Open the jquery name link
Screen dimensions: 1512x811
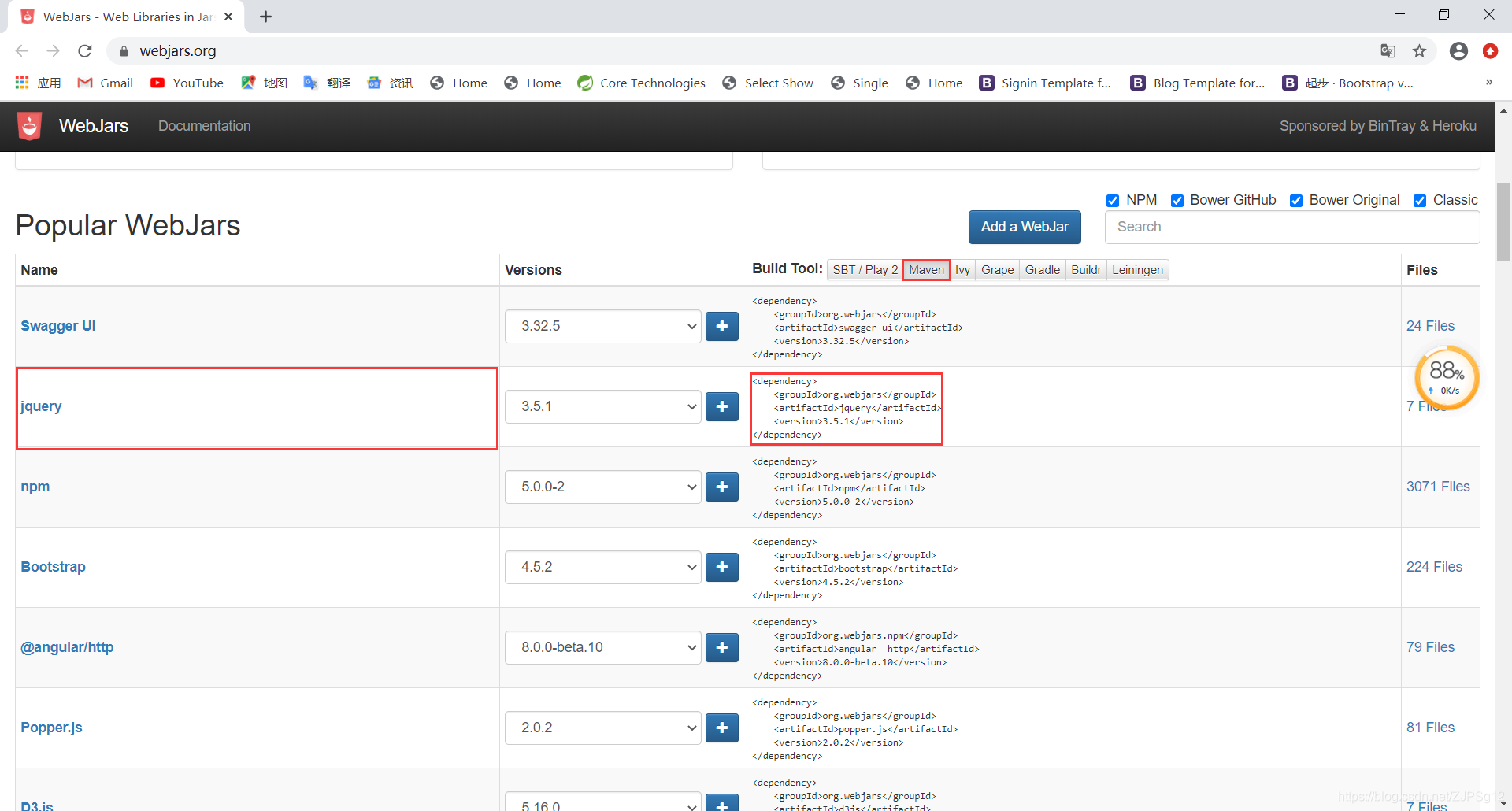click(x=41, y=406)
